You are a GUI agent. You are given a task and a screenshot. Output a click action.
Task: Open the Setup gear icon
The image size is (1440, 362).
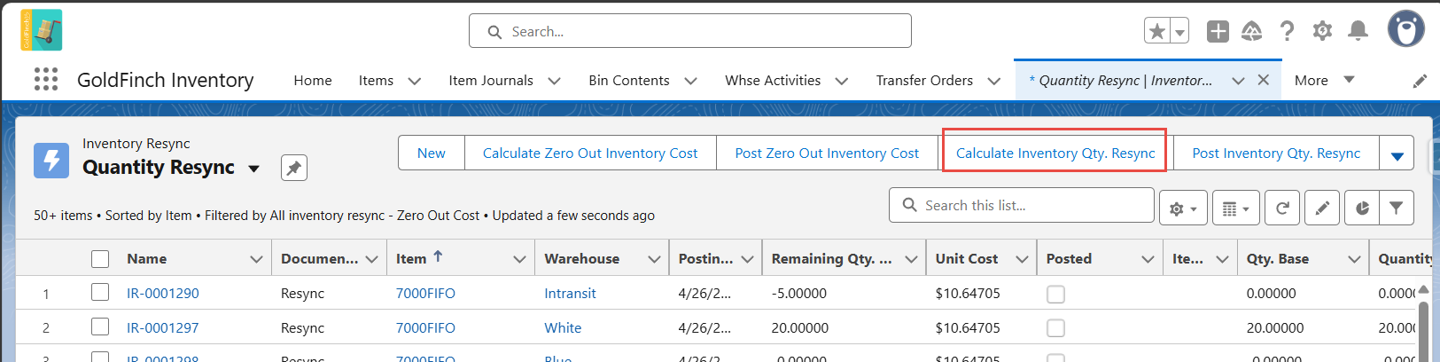point(1322,31)
